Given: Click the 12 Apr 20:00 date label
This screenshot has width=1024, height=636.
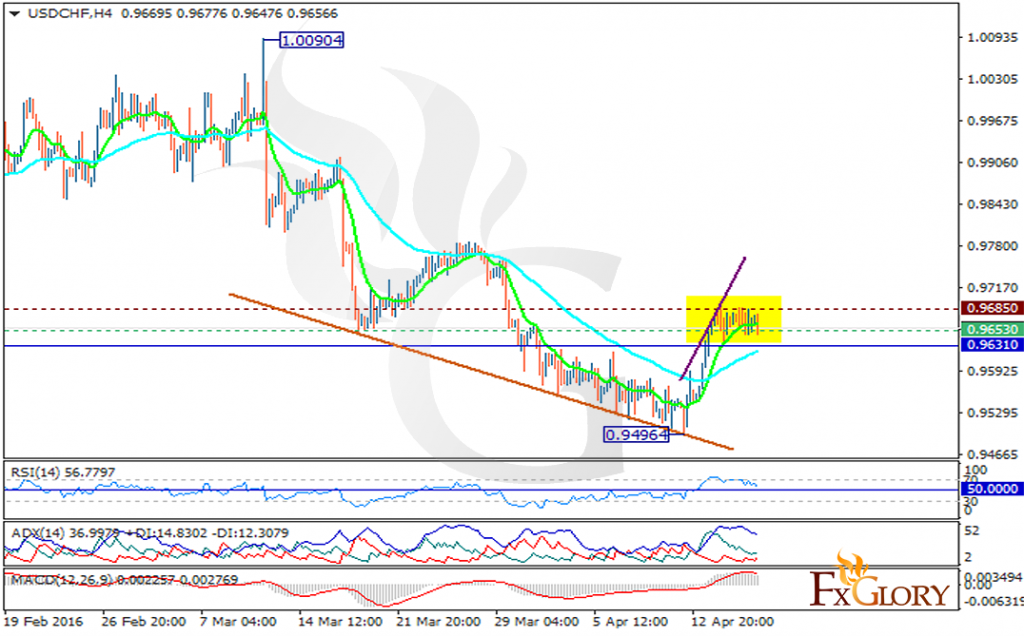Looking at the screenshot, I should tap(732, 622).
